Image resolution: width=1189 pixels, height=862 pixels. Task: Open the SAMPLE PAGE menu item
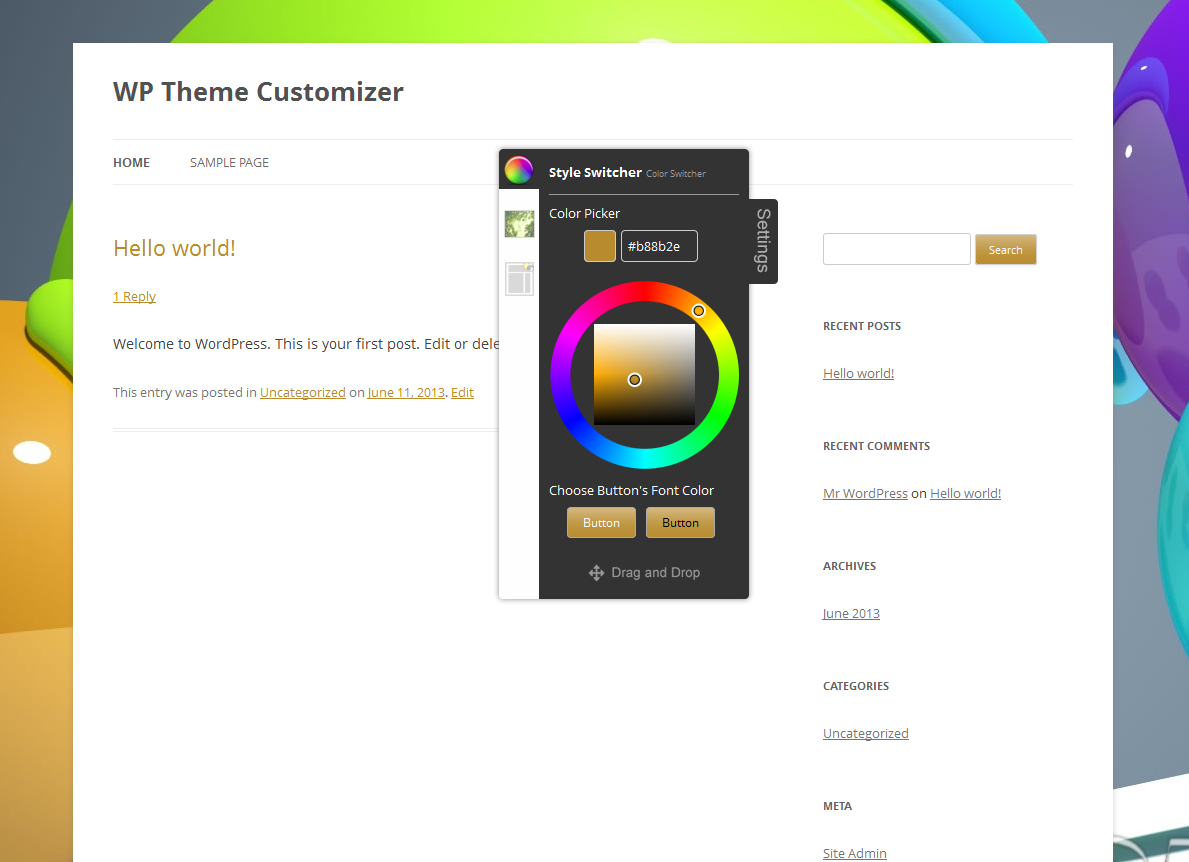pyautogui.click(x=229, y=162)
